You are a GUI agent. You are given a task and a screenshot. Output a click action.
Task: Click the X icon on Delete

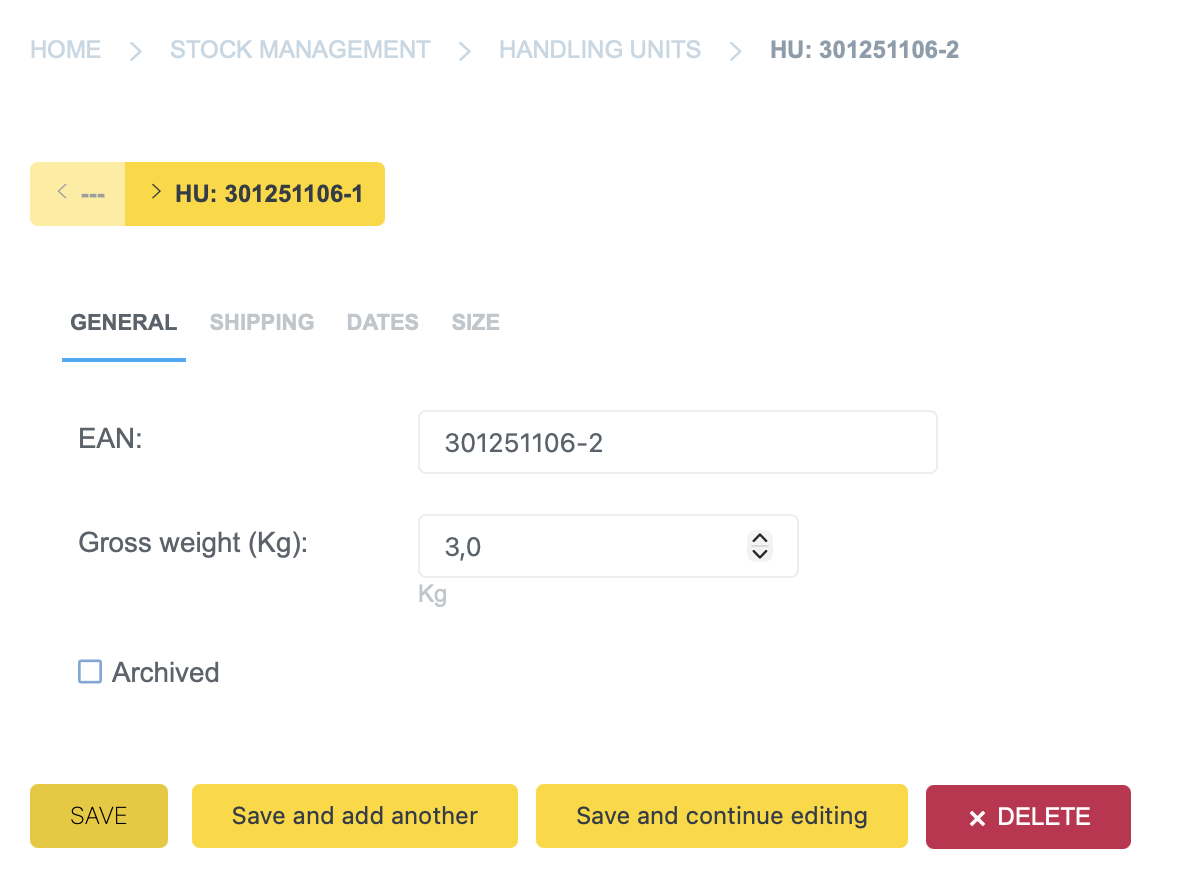coord(977,818)
